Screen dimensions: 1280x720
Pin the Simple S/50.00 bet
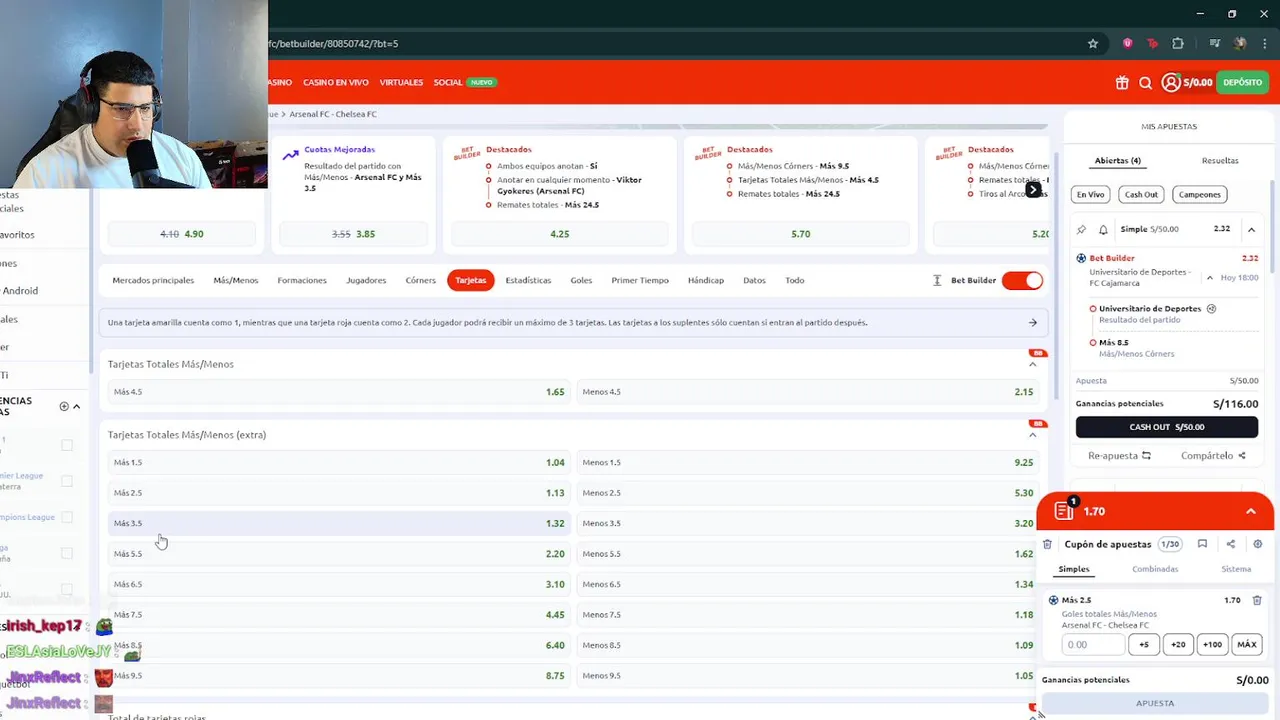[1081, 229]
